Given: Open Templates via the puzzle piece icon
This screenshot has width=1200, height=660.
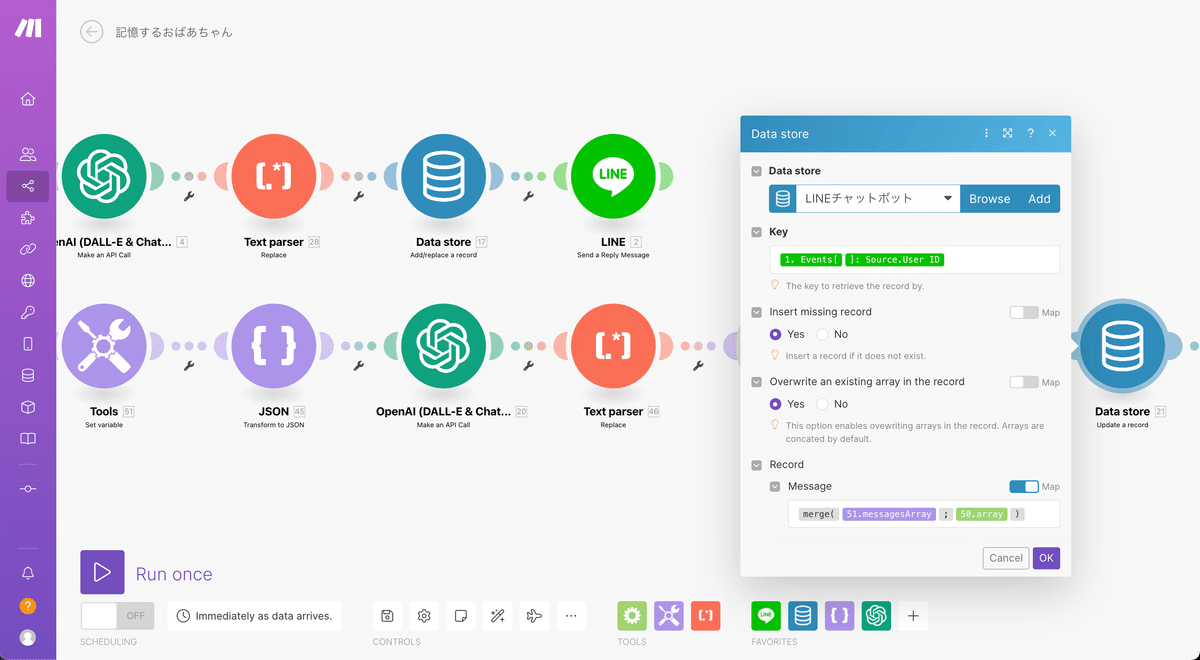Looking at the screenshot, I should tap(28, 218).
